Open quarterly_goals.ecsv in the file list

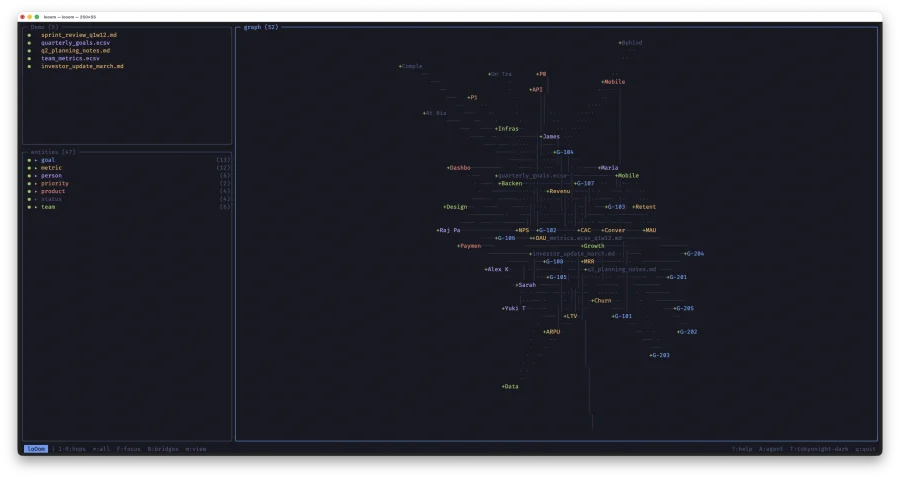point(75,43)
